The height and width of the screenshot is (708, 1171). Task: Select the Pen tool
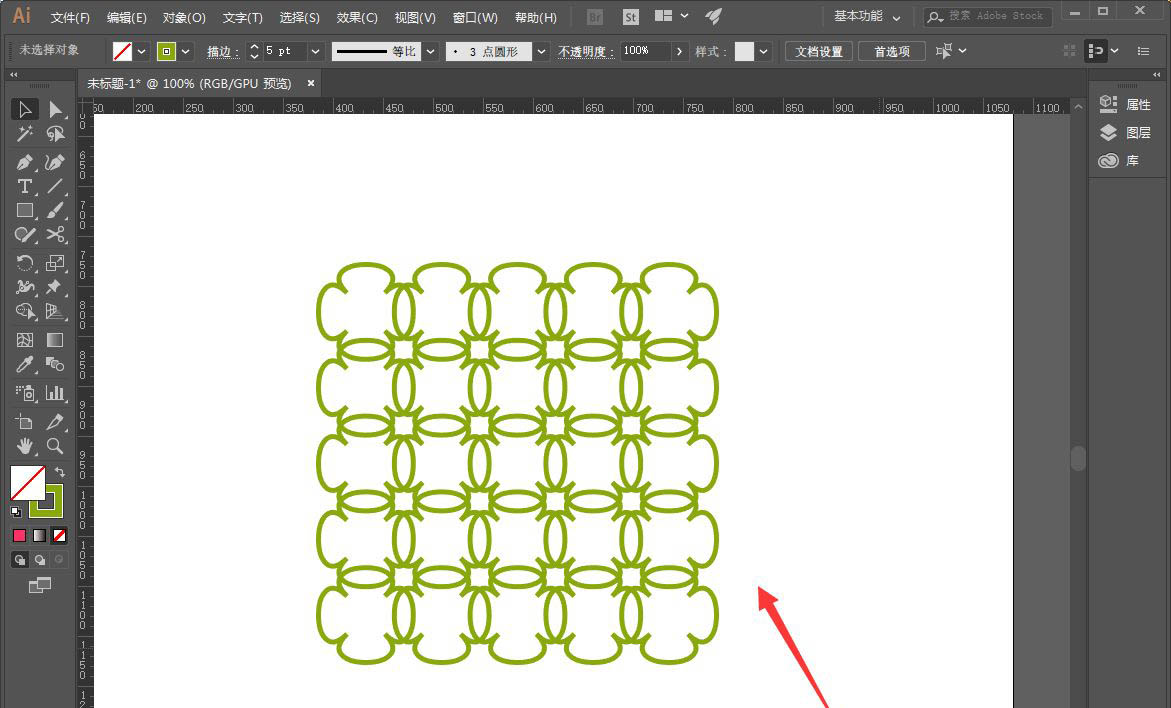coord(25,162)
